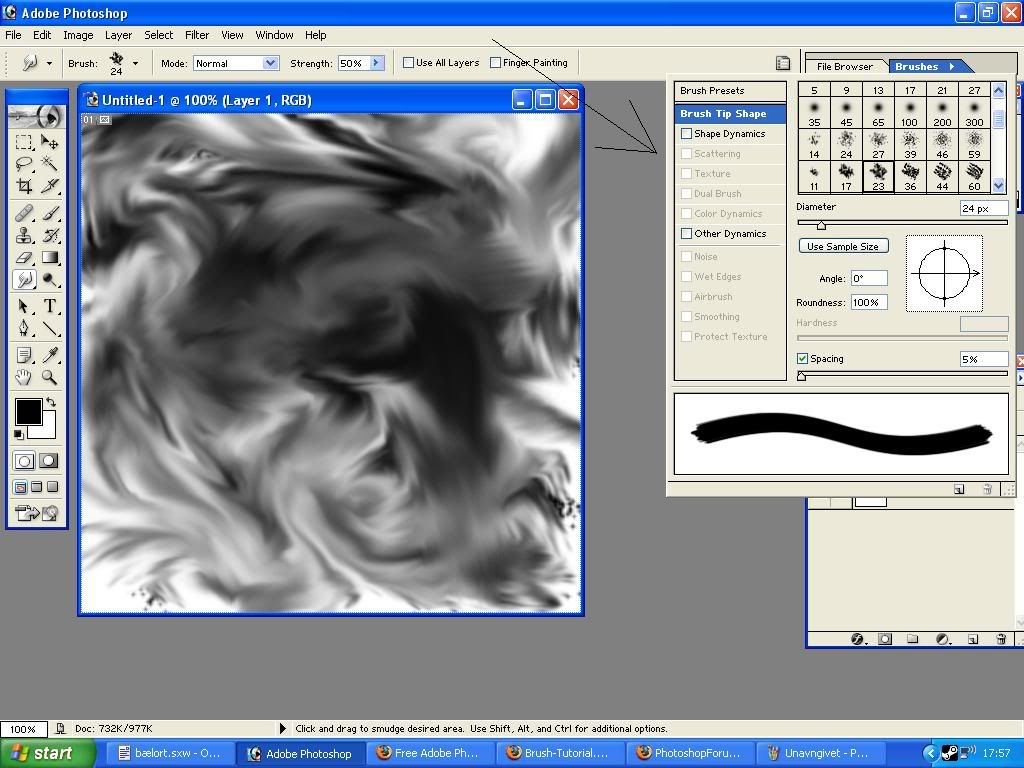Expand hidden system tray icons
Image resolution: width=1024 pixels, height=768 pixels.
931,754
